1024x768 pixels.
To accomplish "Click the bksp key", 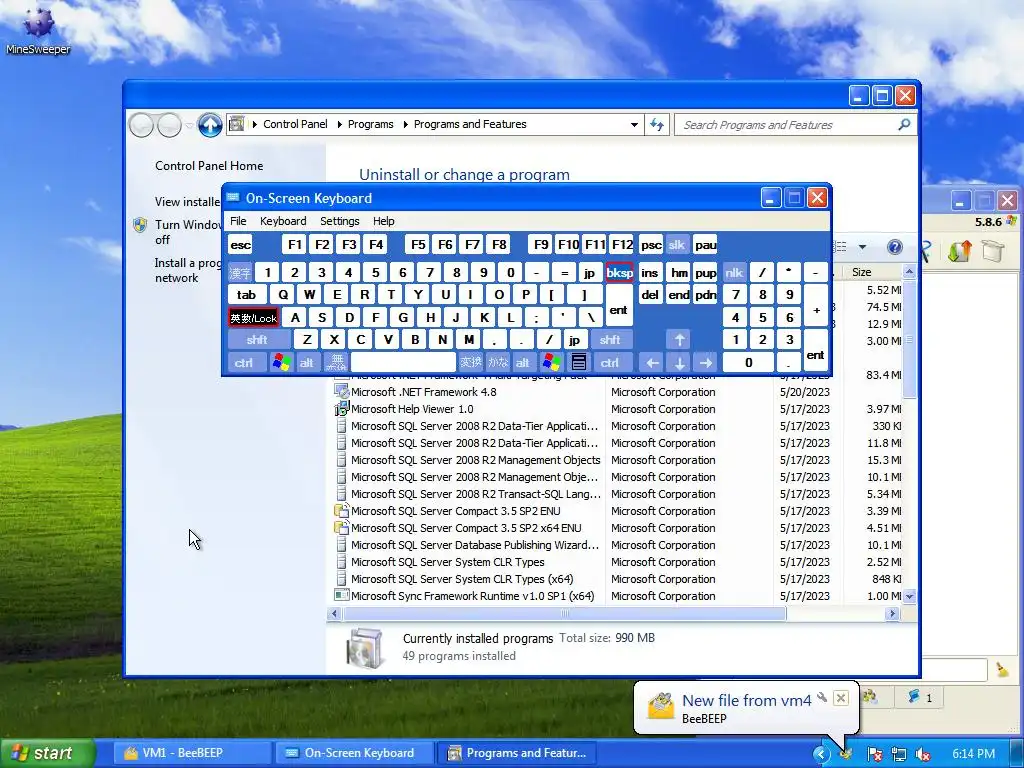I will [x=619, y=272].
